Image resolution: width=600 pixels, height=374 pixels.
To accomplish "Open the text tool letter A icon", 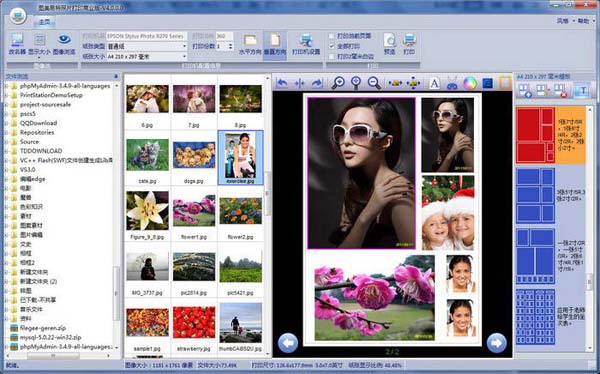I will 434,83.
